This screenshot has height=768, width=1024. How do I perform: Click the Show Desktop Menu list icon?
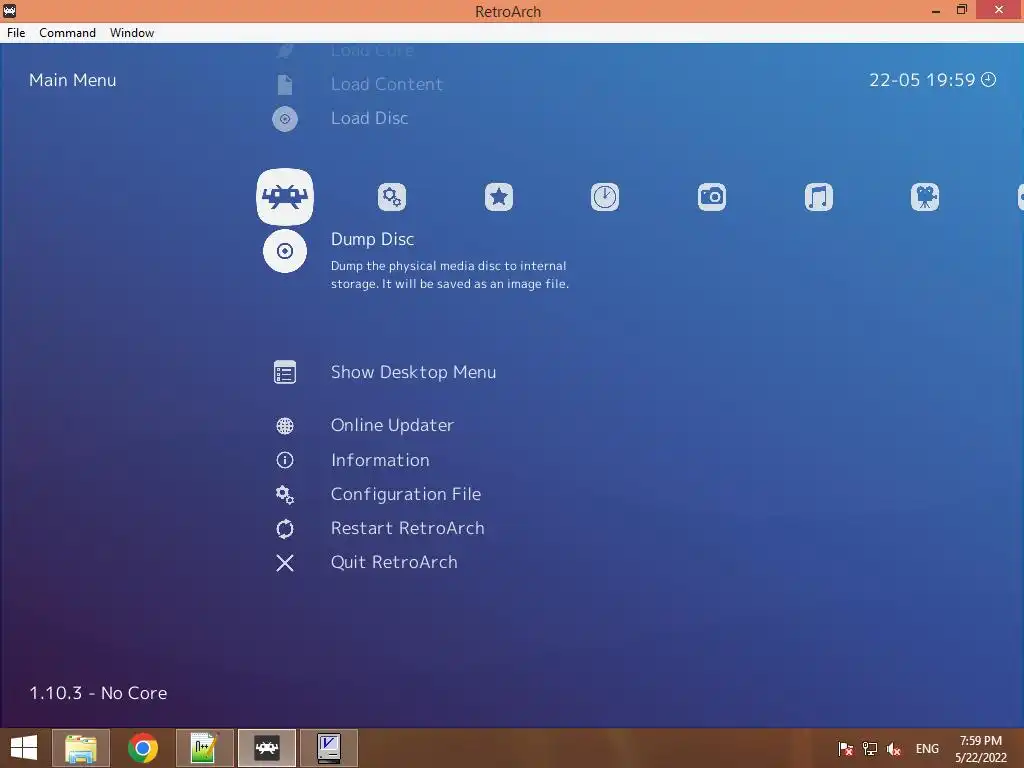tap(285, 372)
